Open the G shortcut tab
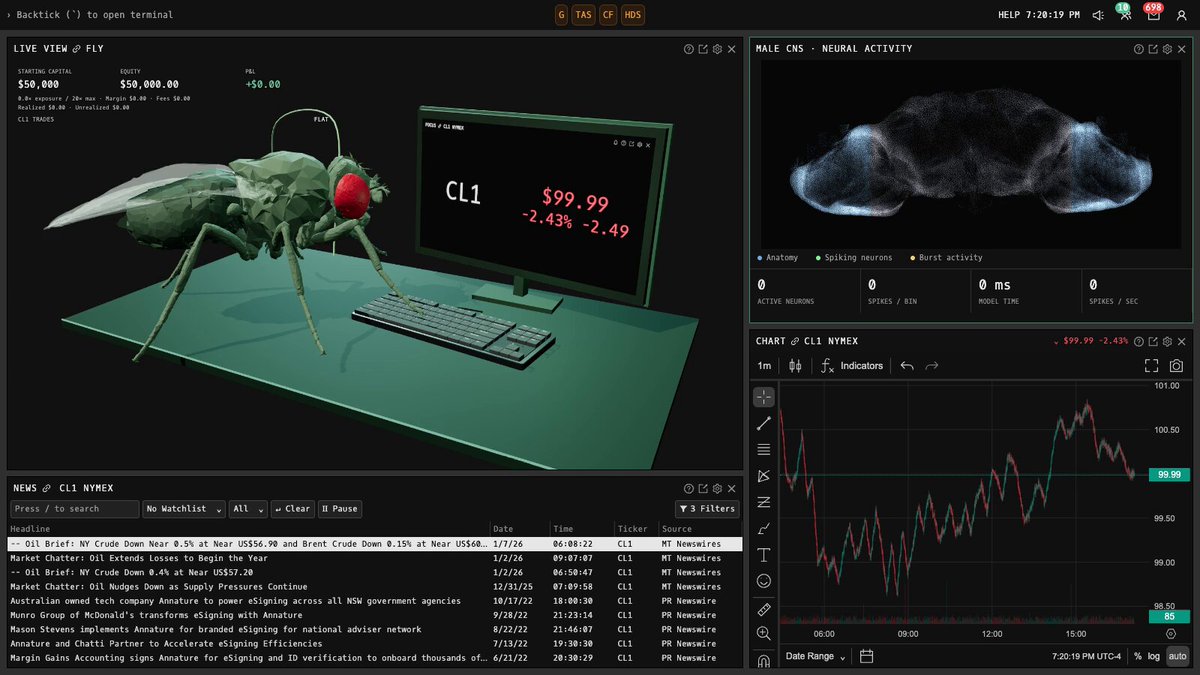1200x675 pixels. 561,15
